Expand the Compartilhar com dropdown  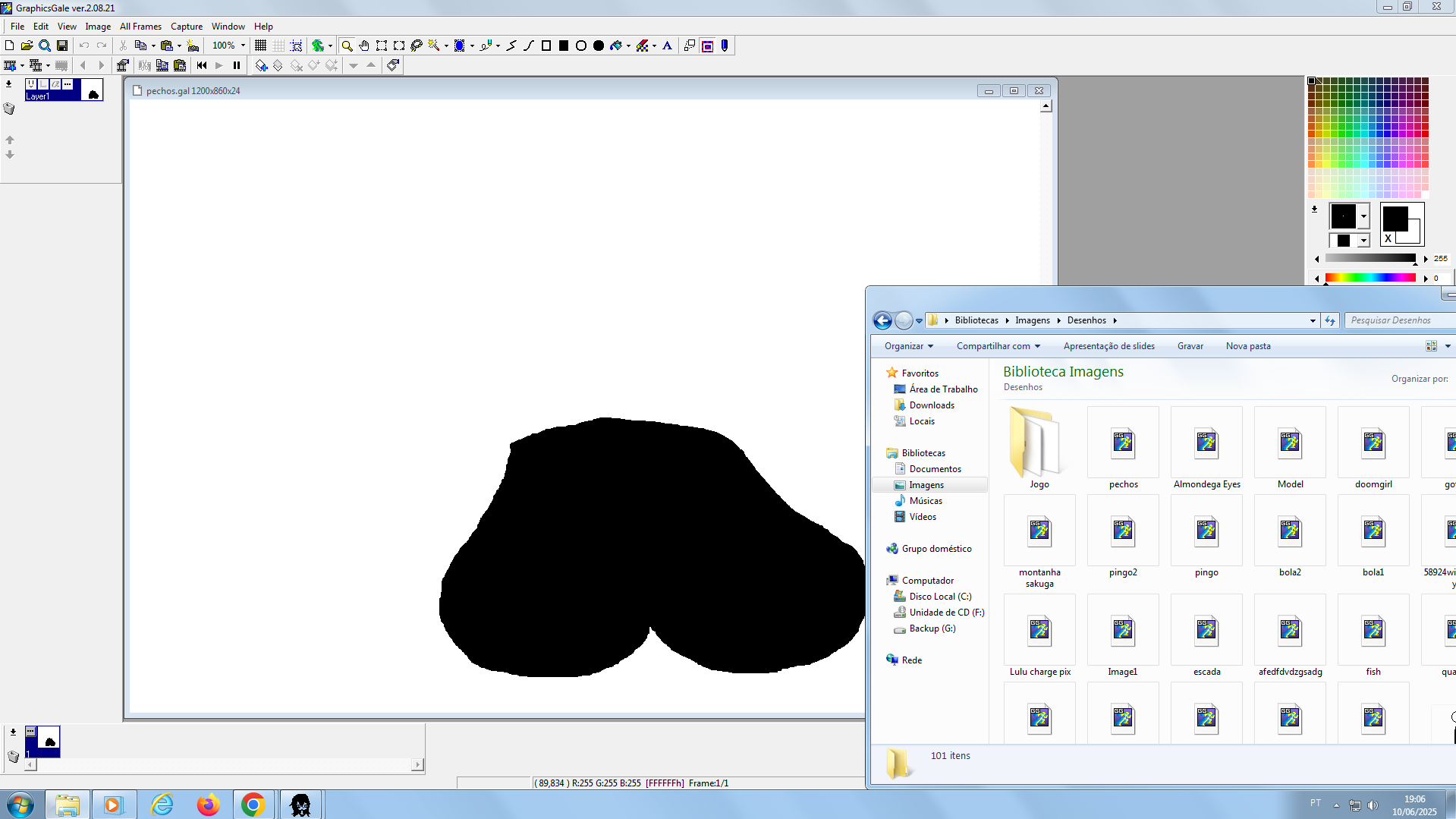point(998,346)
